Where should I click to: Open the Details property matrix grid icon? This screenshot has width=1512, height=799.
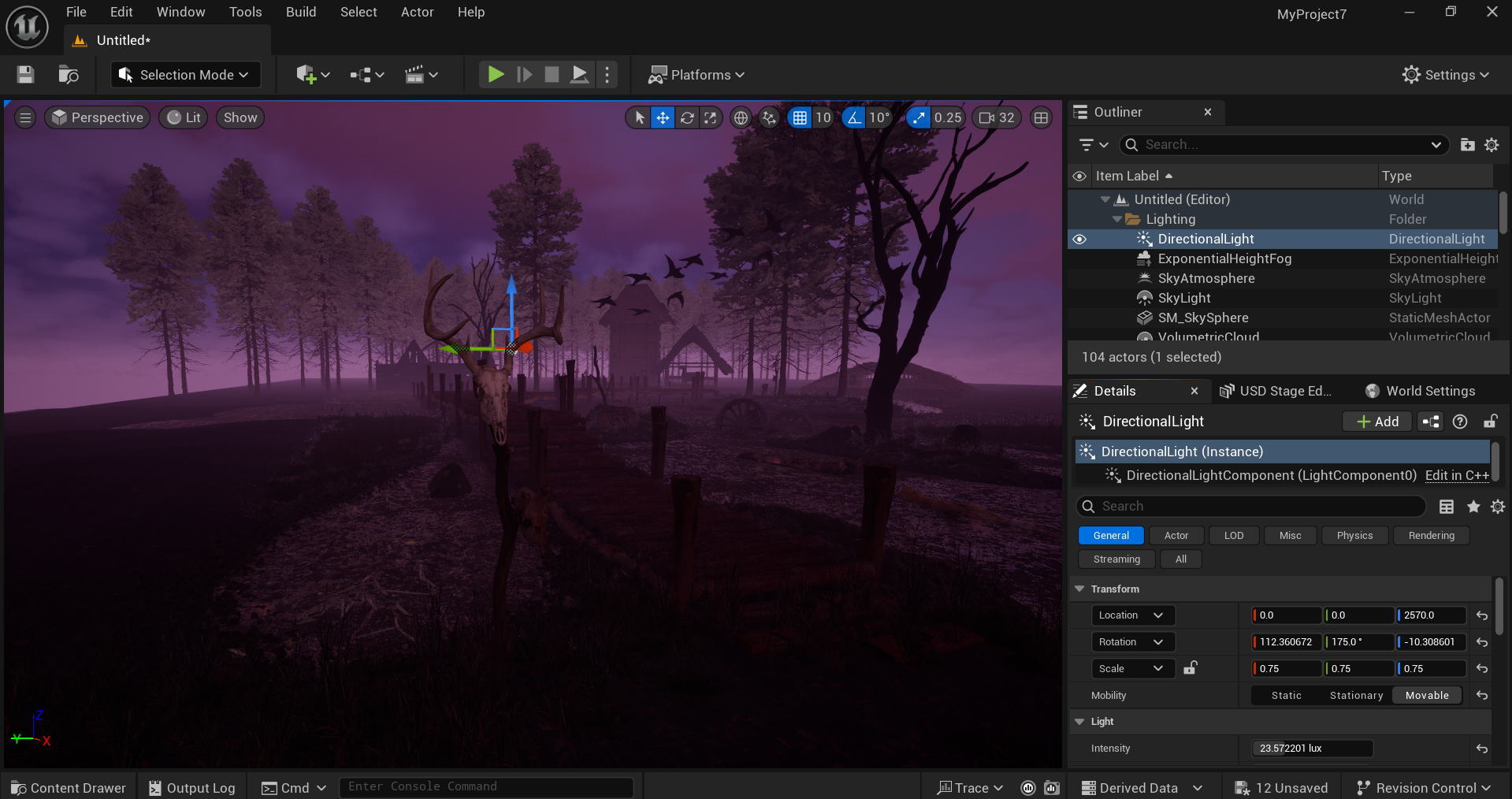pos(1447,507)
